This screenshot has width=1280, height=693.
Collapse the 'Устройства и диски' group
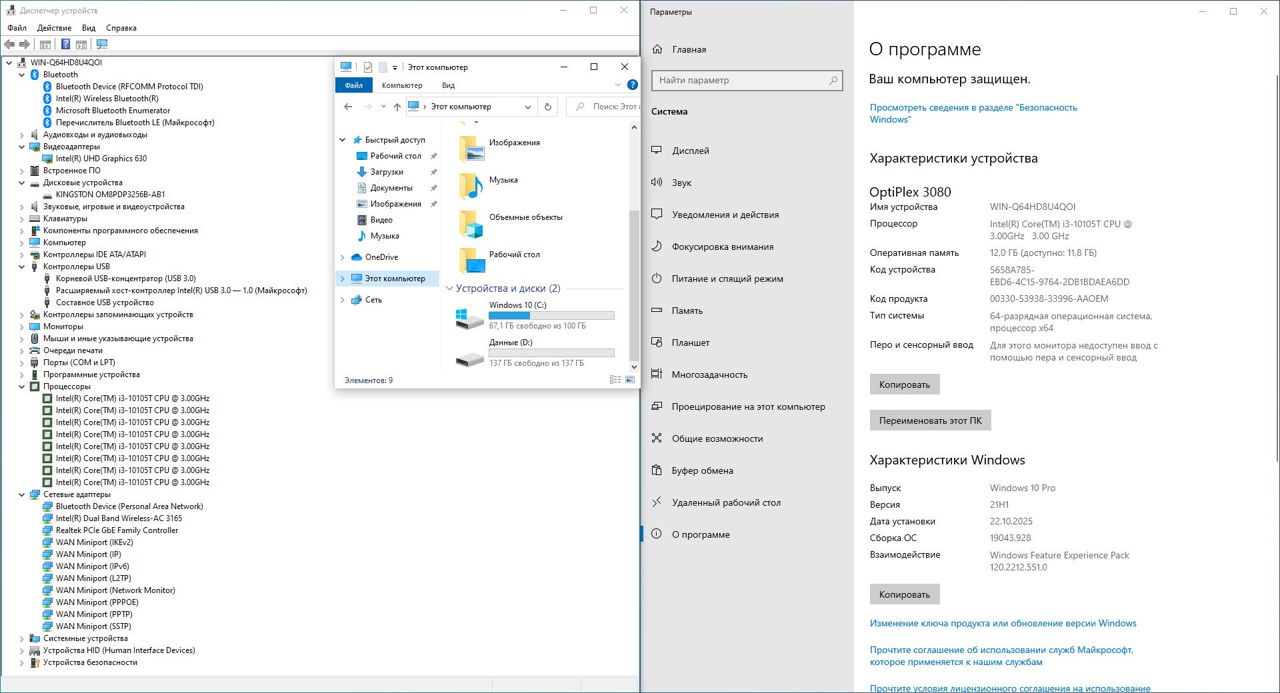point(448,288)
